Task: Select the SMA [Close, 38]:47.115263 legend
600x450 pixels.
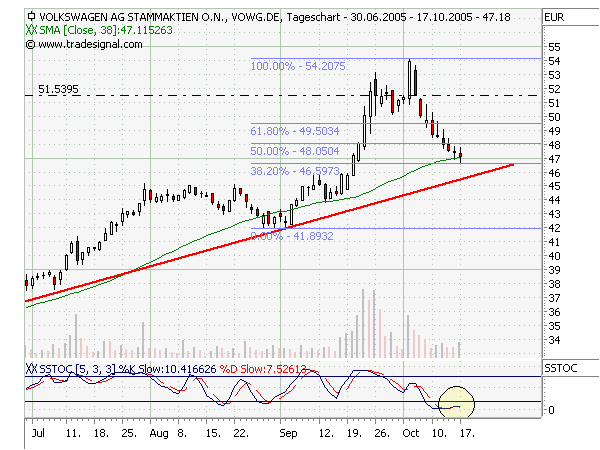Action: click(106, 30)
